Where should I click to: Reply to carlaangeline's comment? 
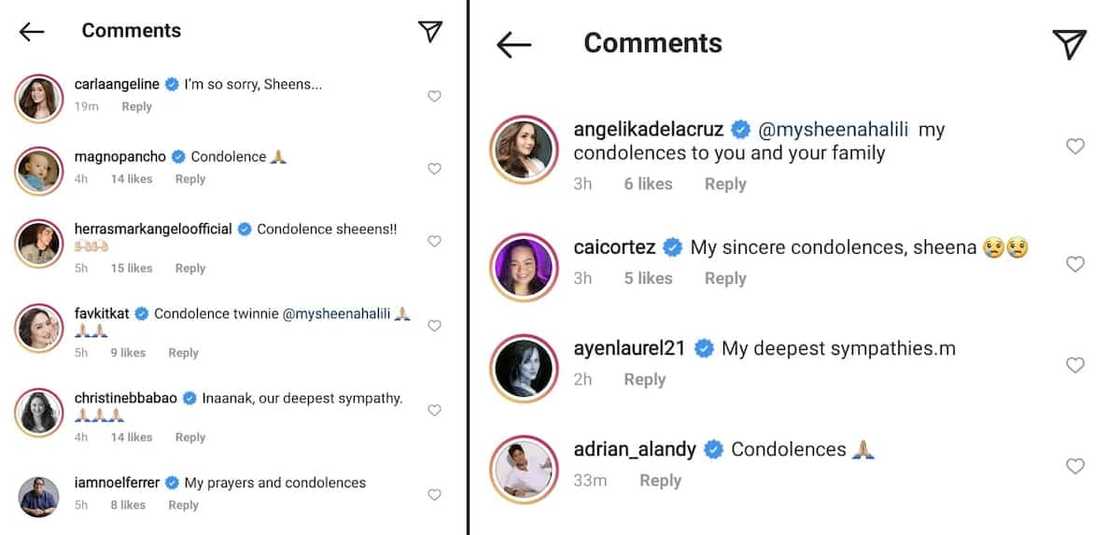(x=137, y=107)
